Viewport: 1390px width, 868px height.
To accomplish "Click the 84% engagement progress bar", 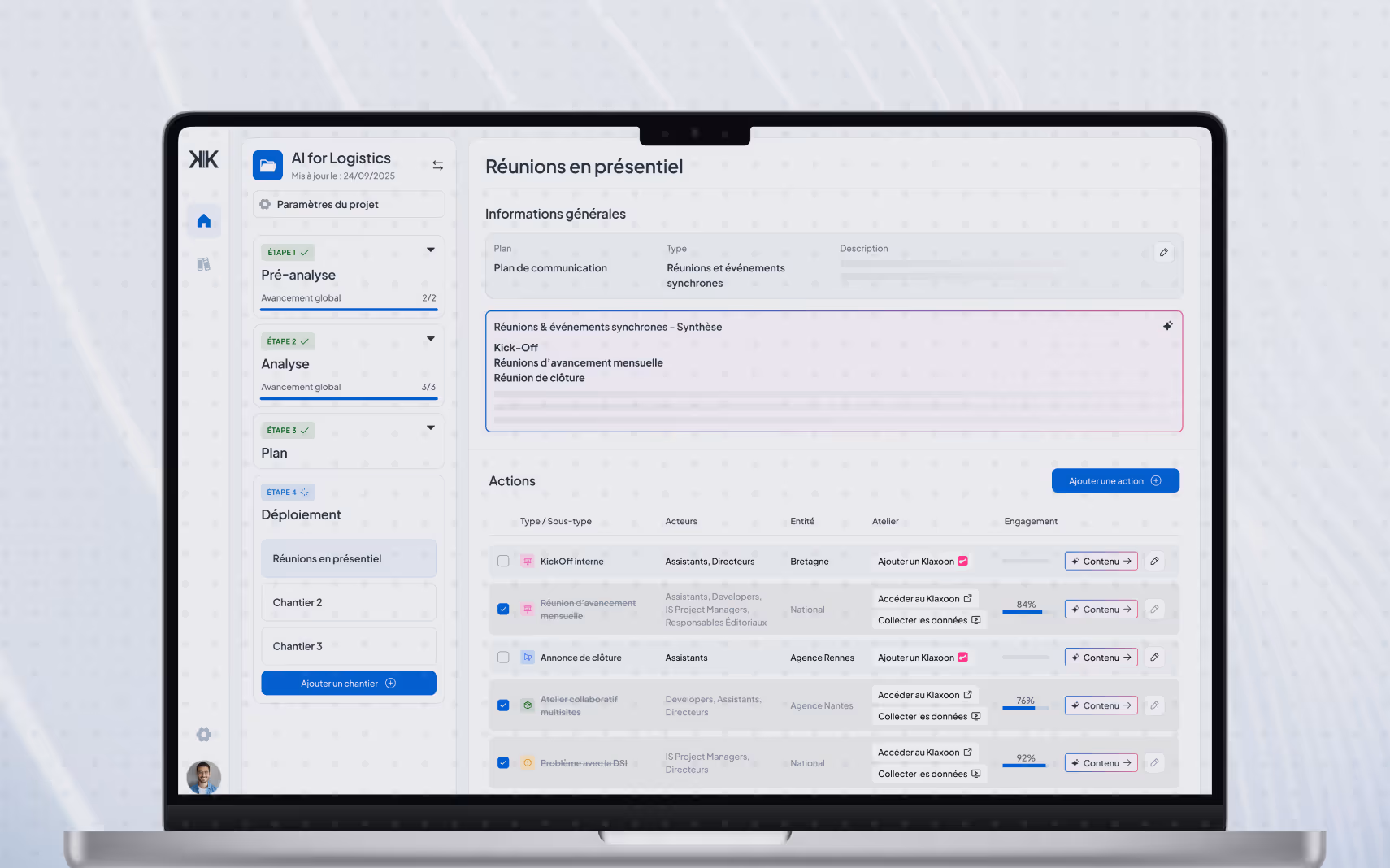I will (1026, 611).
